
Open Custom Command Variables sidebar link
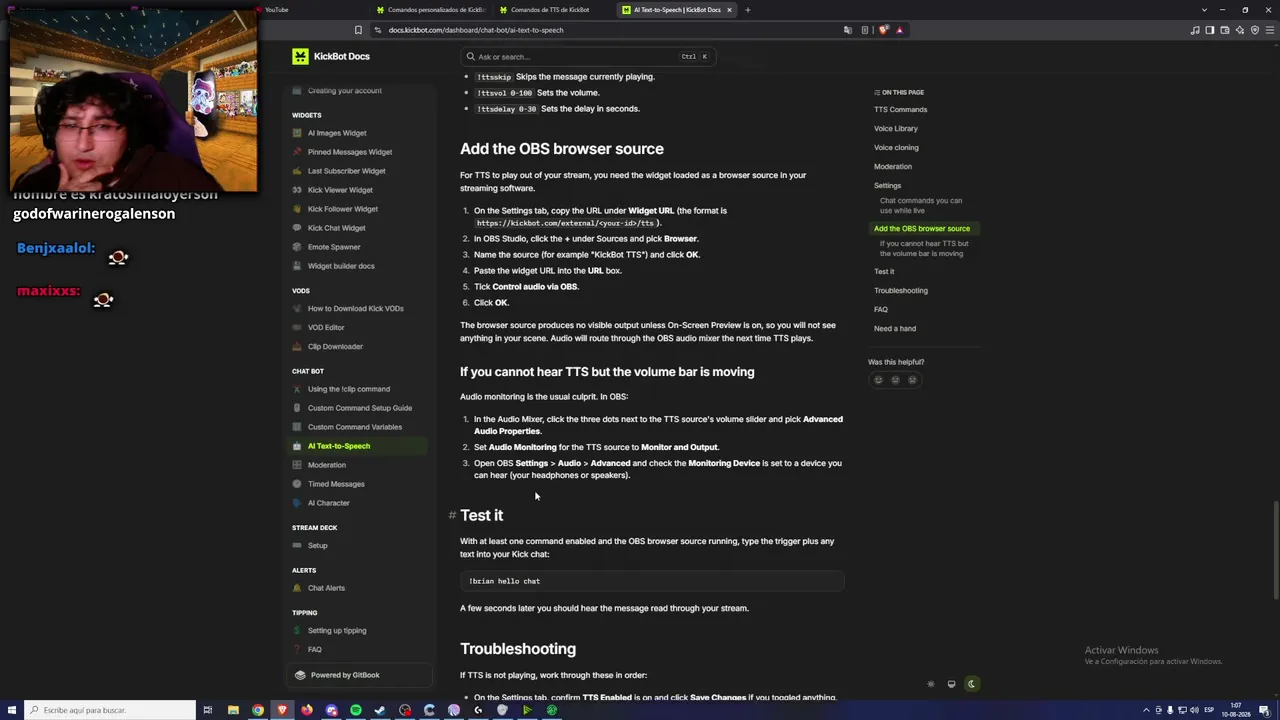pyautogui.click(x=355, y=427)
